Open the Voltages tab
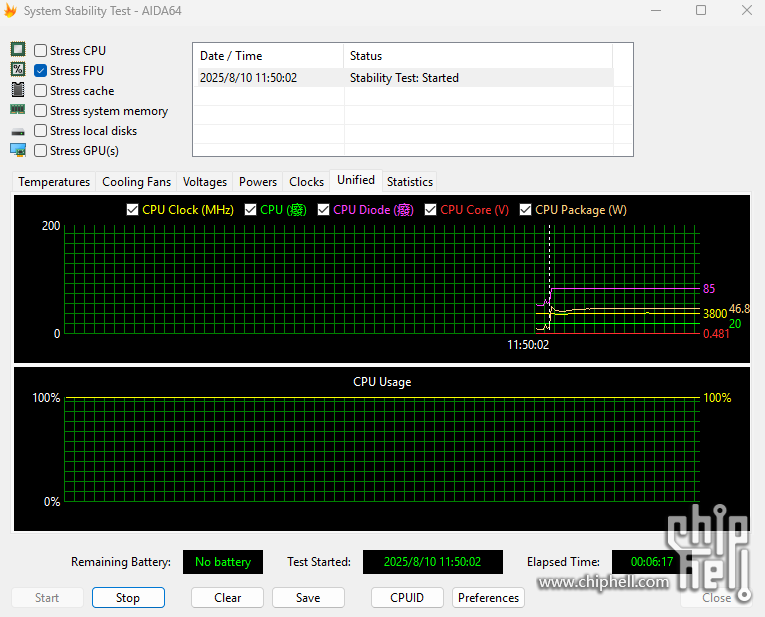The image size is (765, 617). (x=205, y=182)
